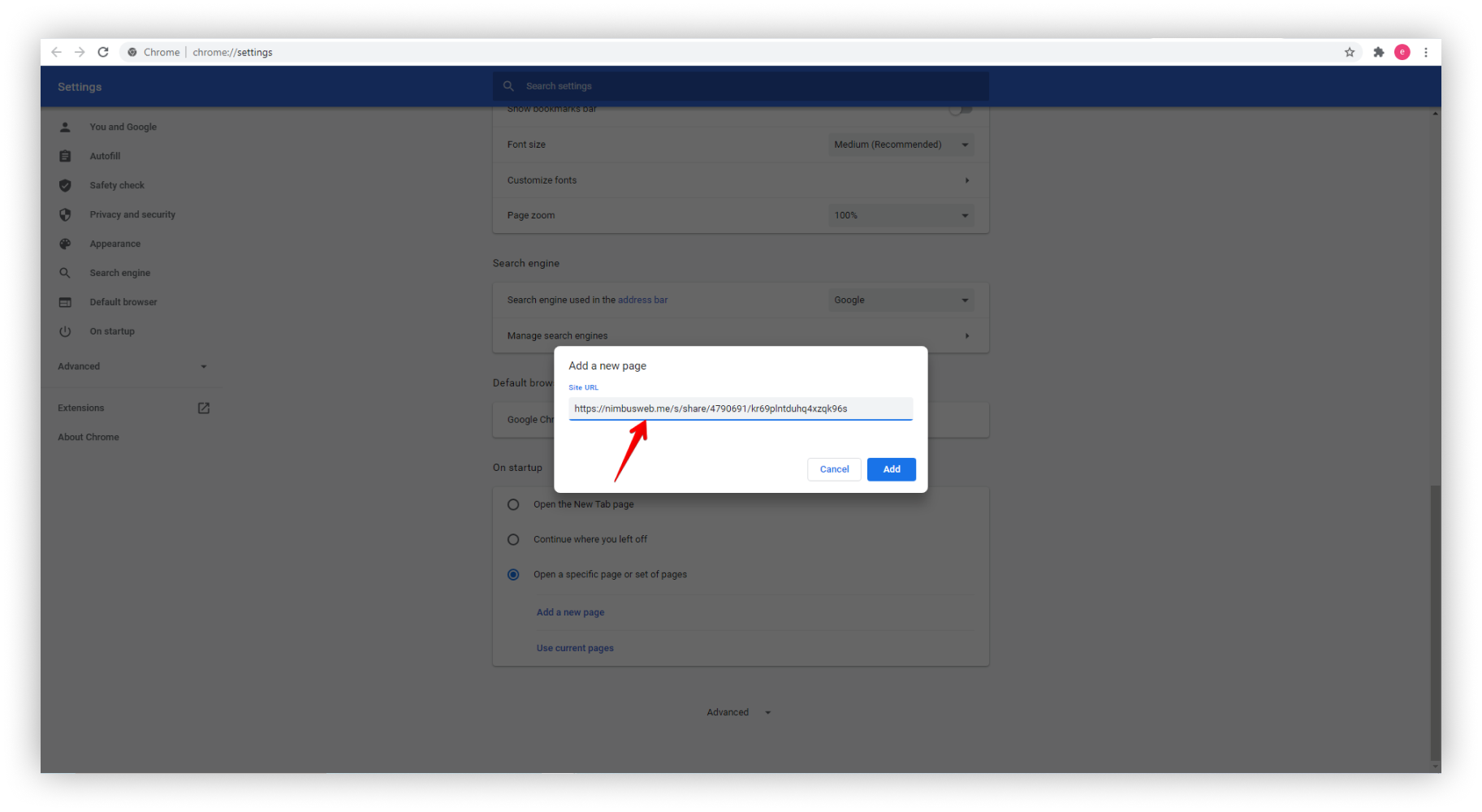Reload the settings page
Image resolution: width=1482 pixels, height=812 pixels.
(x=103, y=52)
